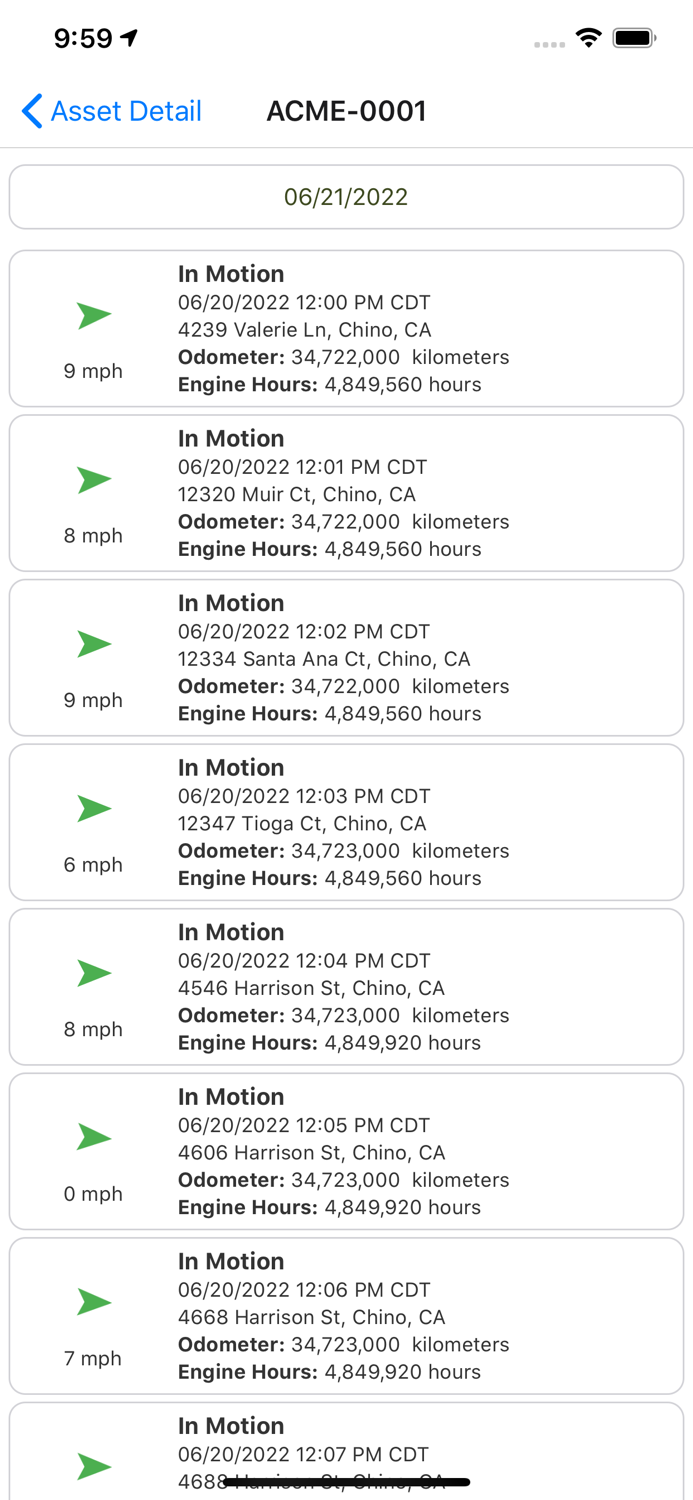Tap green motion arrow beside Muir Ct entry
Image resolution: width=693 pixels, height=1500 pixels.
[x=94, y=480]
